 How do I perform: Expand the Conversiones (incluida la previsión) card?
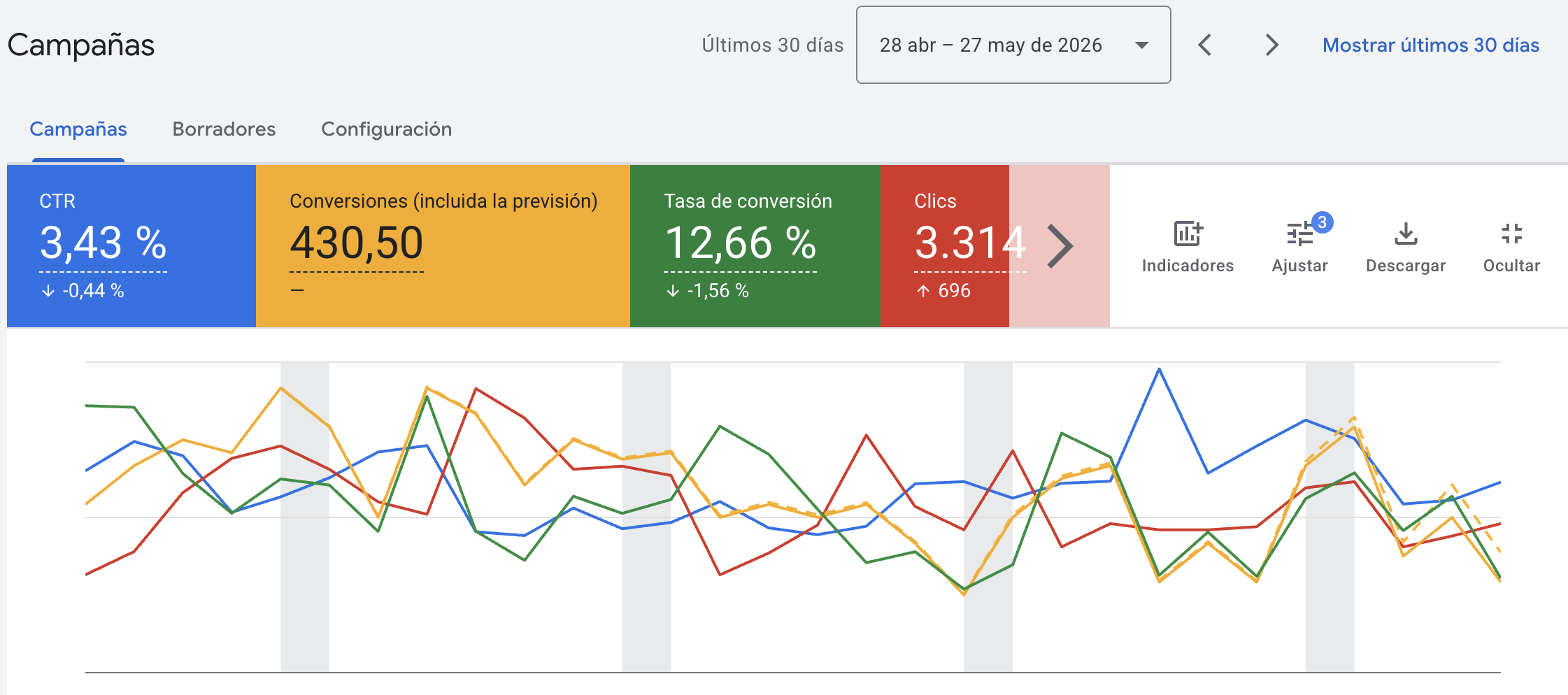(443, 246)
